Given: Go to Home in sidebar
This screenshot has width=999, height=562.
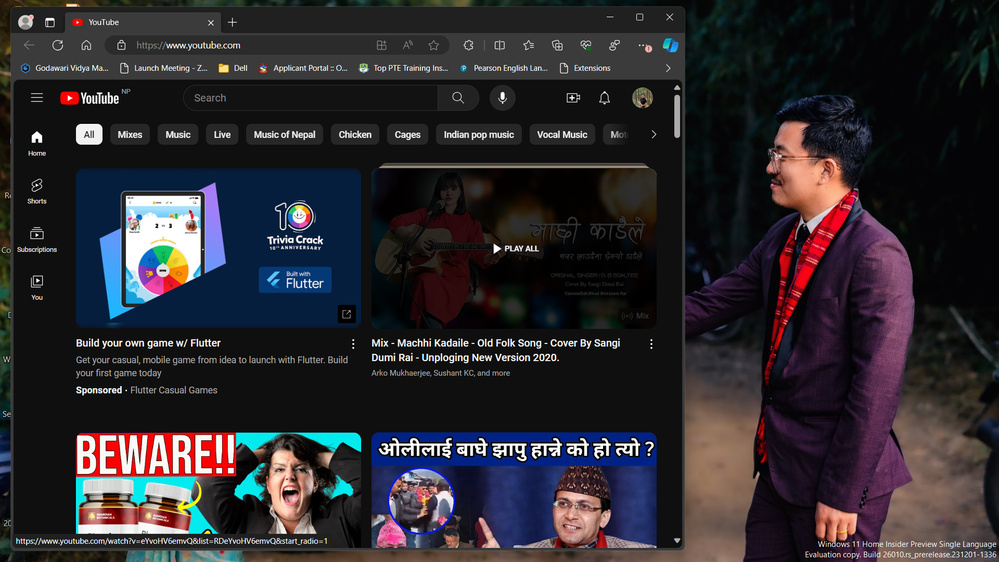Looking at the screenshot, I should 37,143.
